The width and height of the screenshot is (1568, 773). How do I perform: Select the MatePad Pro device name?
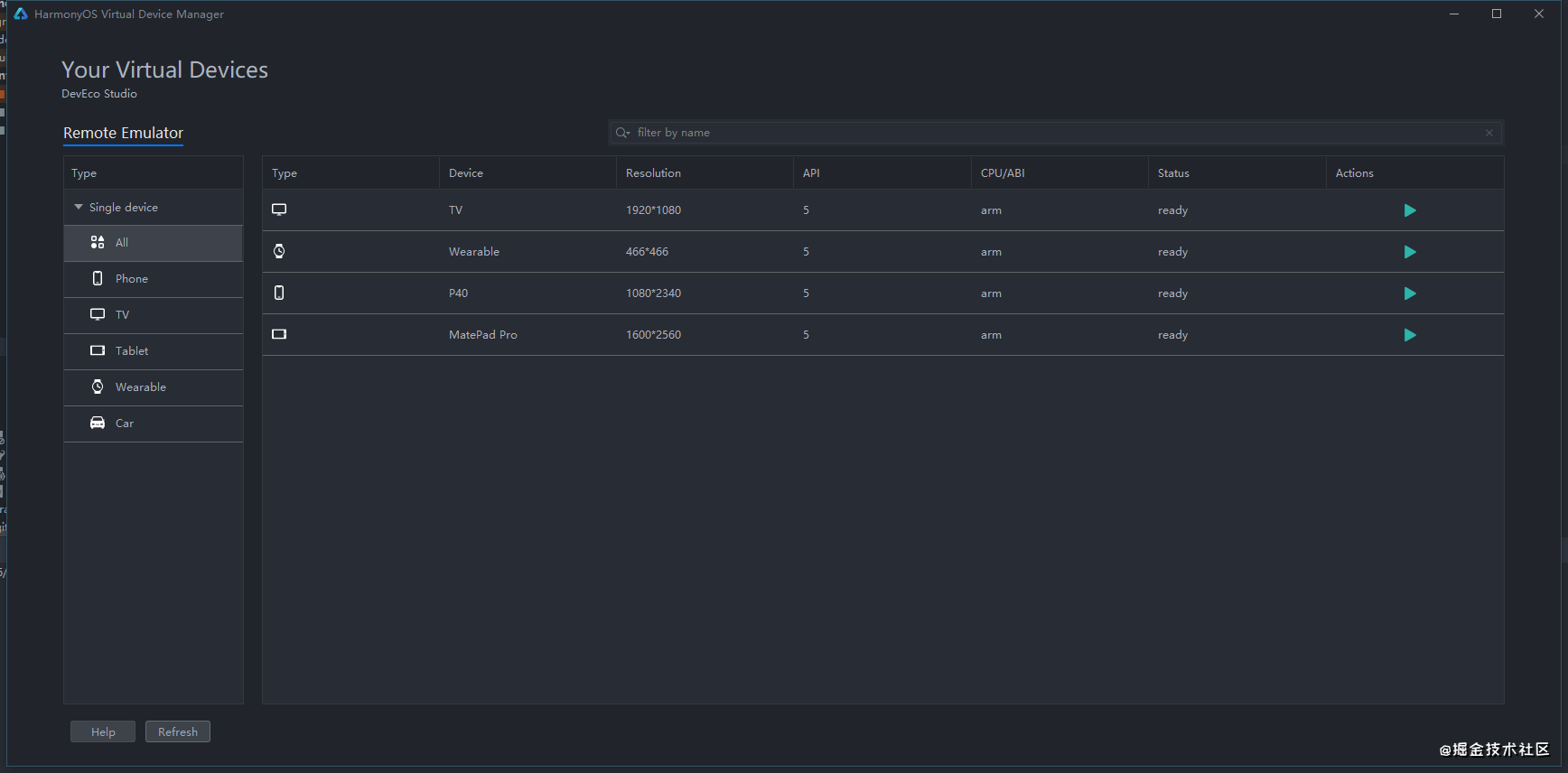tap(483, 335)
